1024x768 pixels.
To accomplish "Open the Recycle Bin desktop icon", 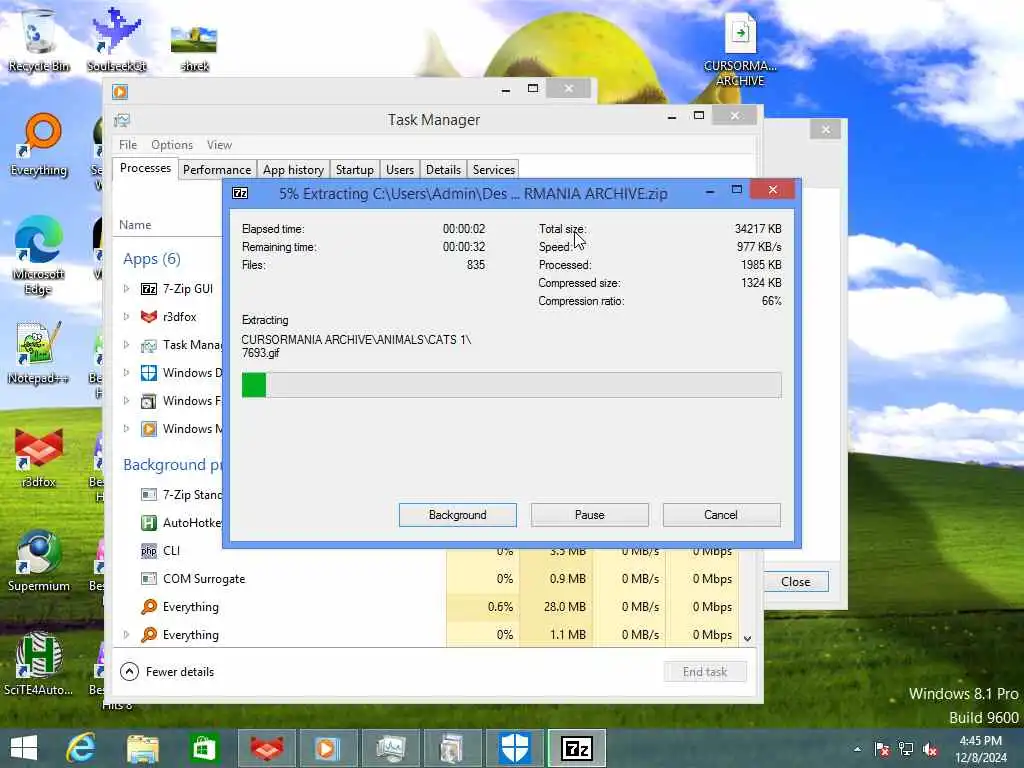I will (x=39, y=40).
